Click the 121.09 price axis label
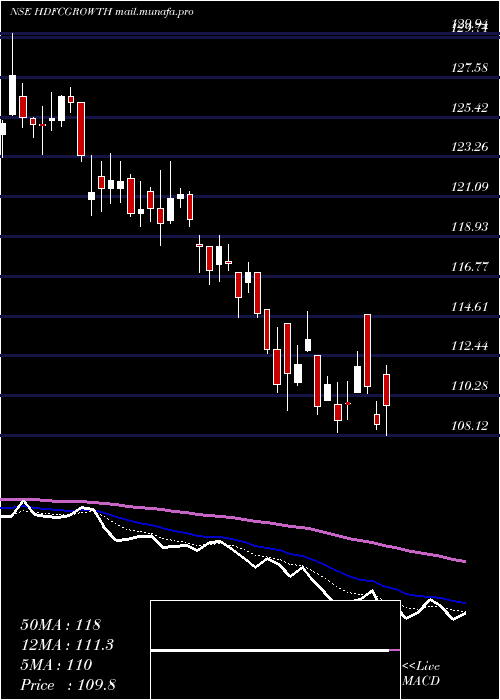 click(x=470, y=187)
